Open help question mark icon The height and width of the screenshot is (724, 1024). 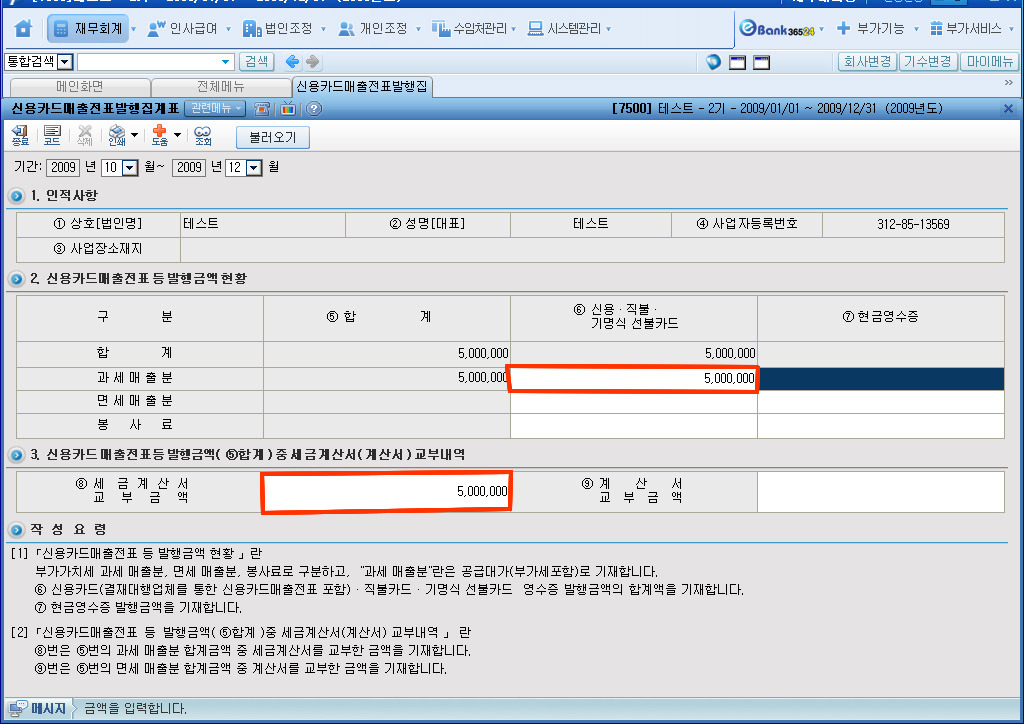coord(314,108)
